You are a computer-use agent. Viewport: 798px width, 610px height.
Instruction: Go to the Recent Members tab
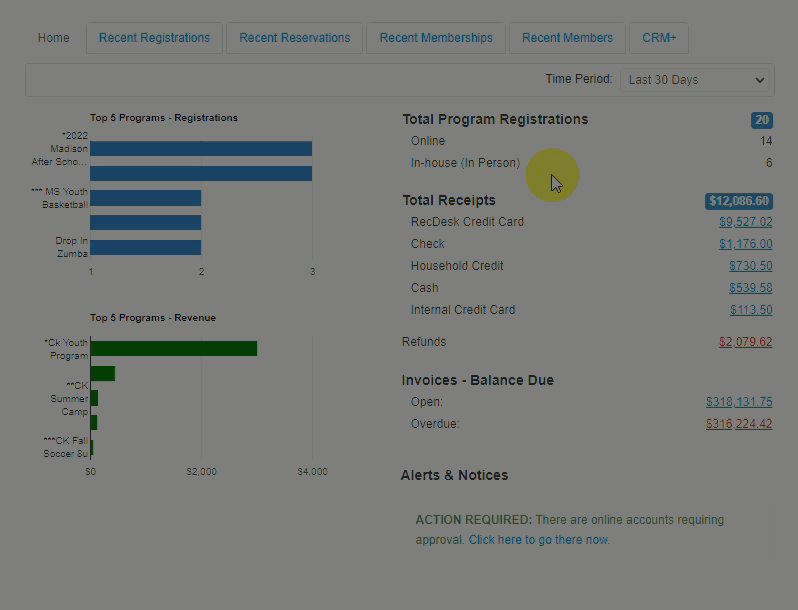tap(567, 38)
